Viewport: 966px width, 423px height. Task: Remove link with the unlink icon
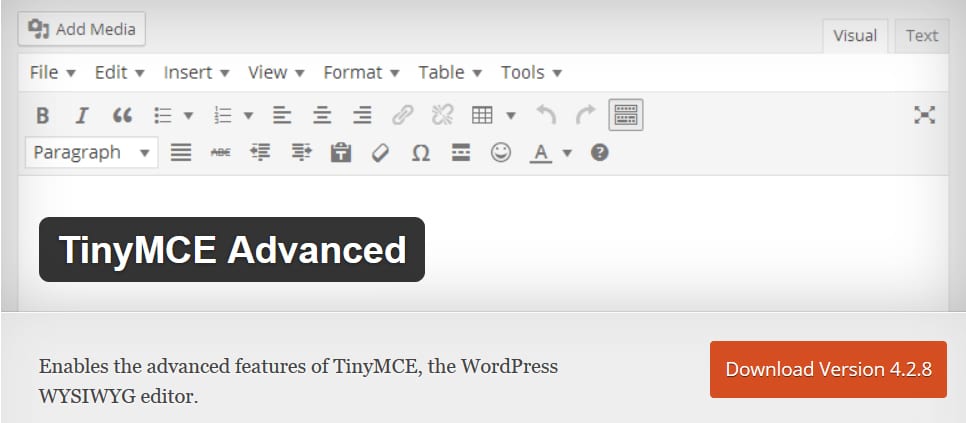[442, 115]
